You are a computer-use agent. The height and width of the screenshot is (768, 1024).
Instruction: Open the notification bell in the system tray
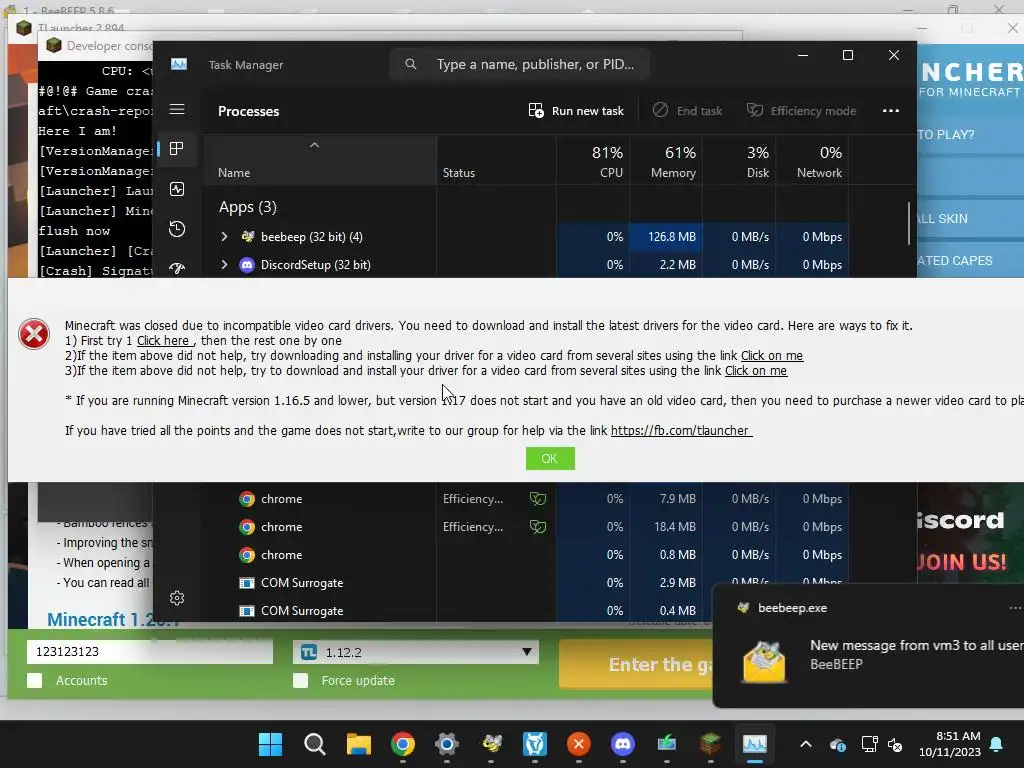[997, 744]
